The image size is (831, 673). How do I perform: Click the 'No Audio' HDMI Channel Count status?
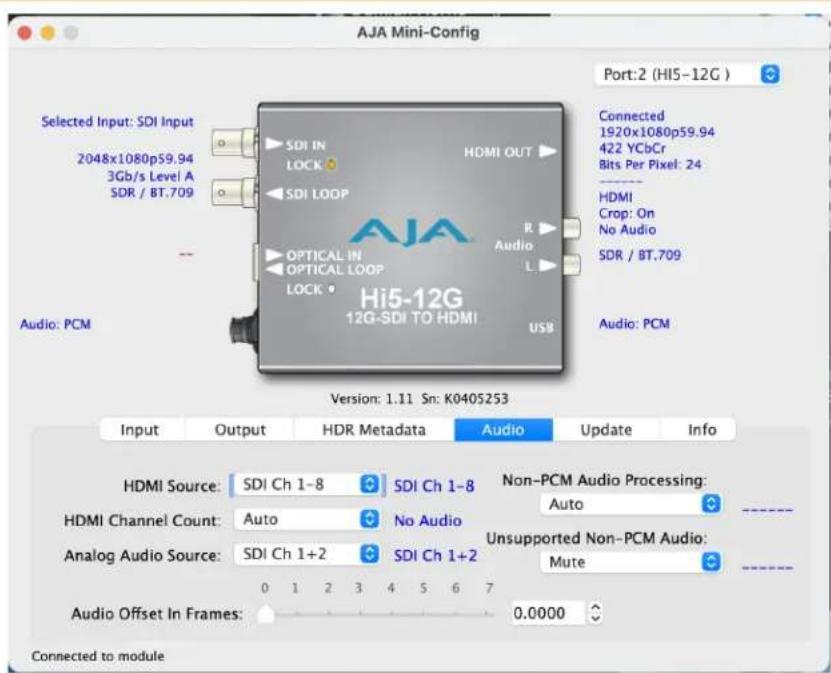coord(428,520)
